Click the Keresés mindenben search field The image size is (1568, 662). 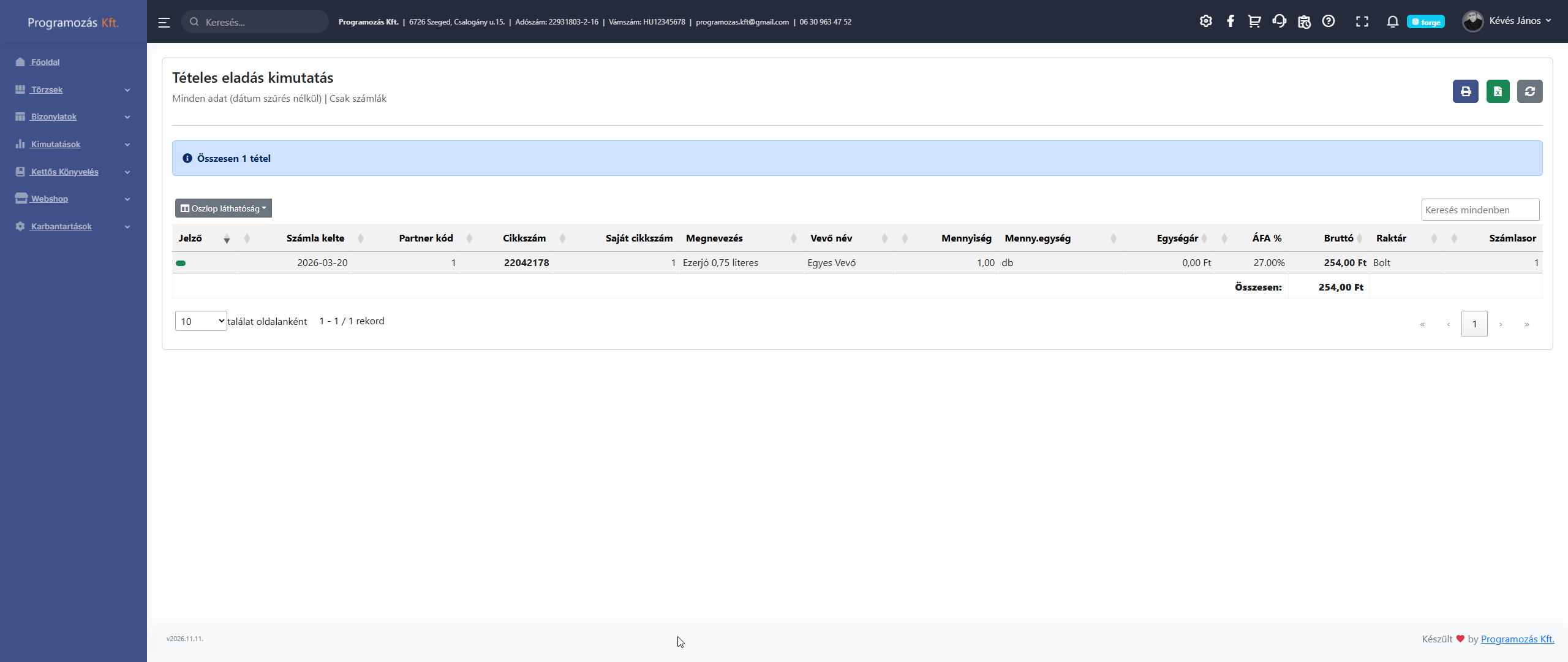pyautogui.click(x=1480, y=210)
